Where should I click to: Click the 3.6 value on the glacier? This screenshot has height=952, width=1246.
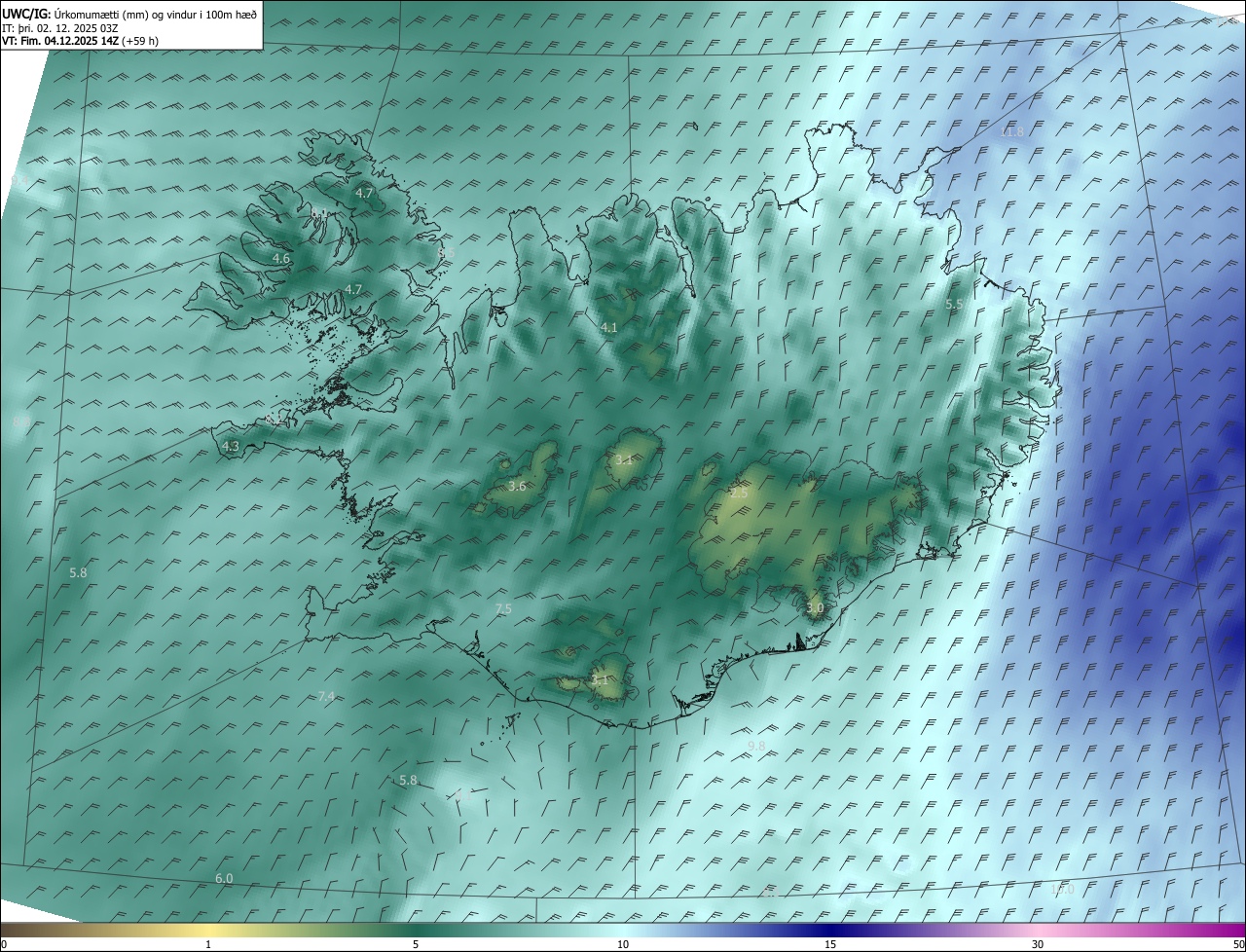tap(517, 486)
